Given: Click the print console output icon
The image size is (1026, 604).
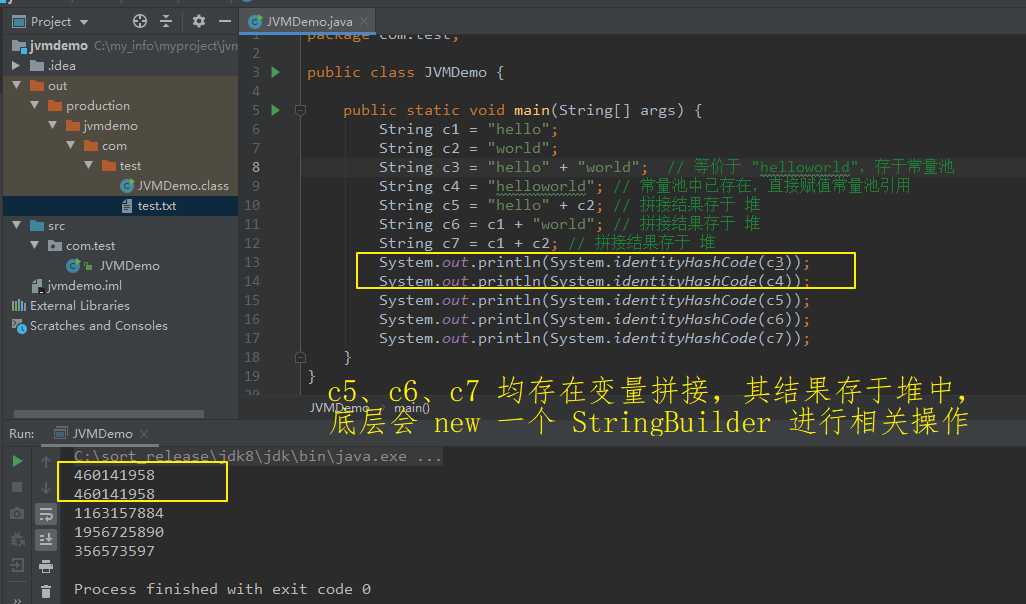Looking at the screenshot, I should pos(46,566).
